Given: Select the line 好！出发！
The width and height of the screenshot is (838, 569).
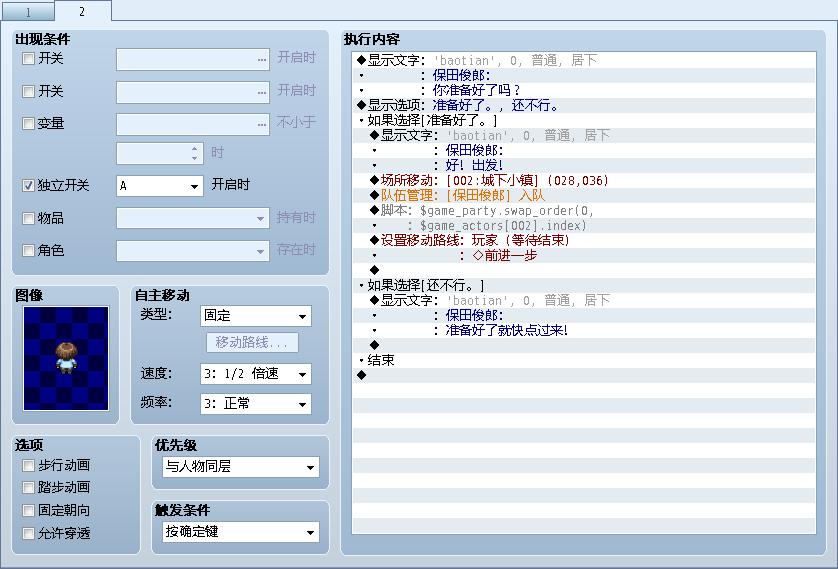Looking at the screenshot, I should [584, 165].
